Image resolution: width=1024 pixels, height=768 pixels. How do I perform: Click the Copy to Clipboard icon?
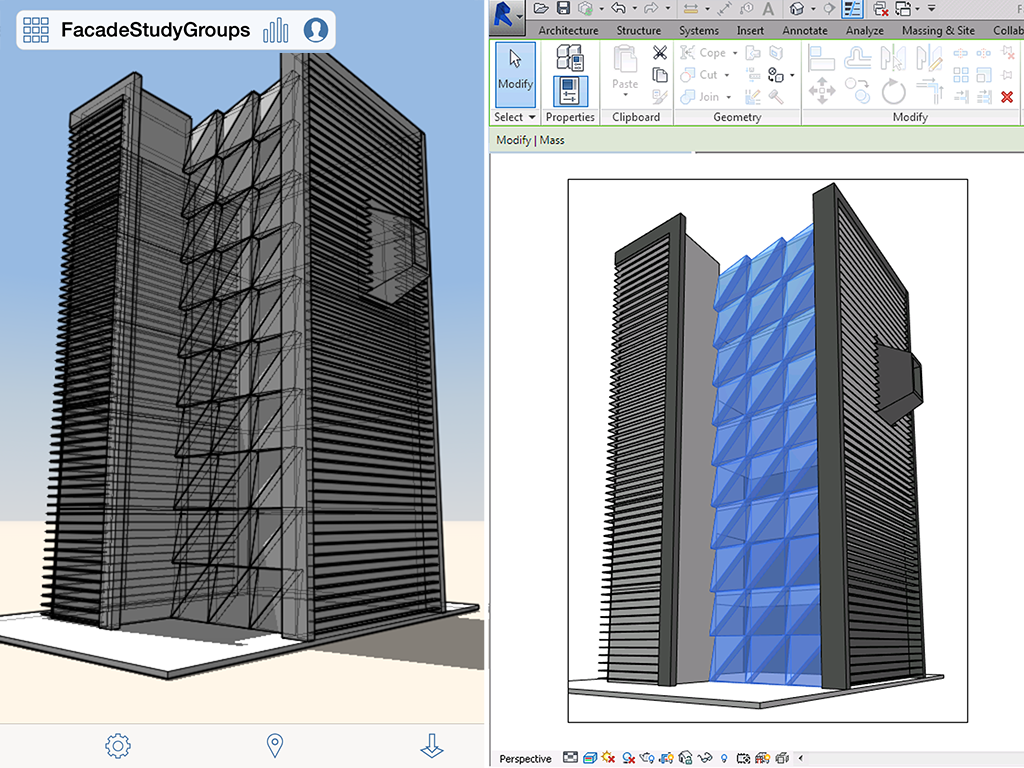tap(660, 75)
